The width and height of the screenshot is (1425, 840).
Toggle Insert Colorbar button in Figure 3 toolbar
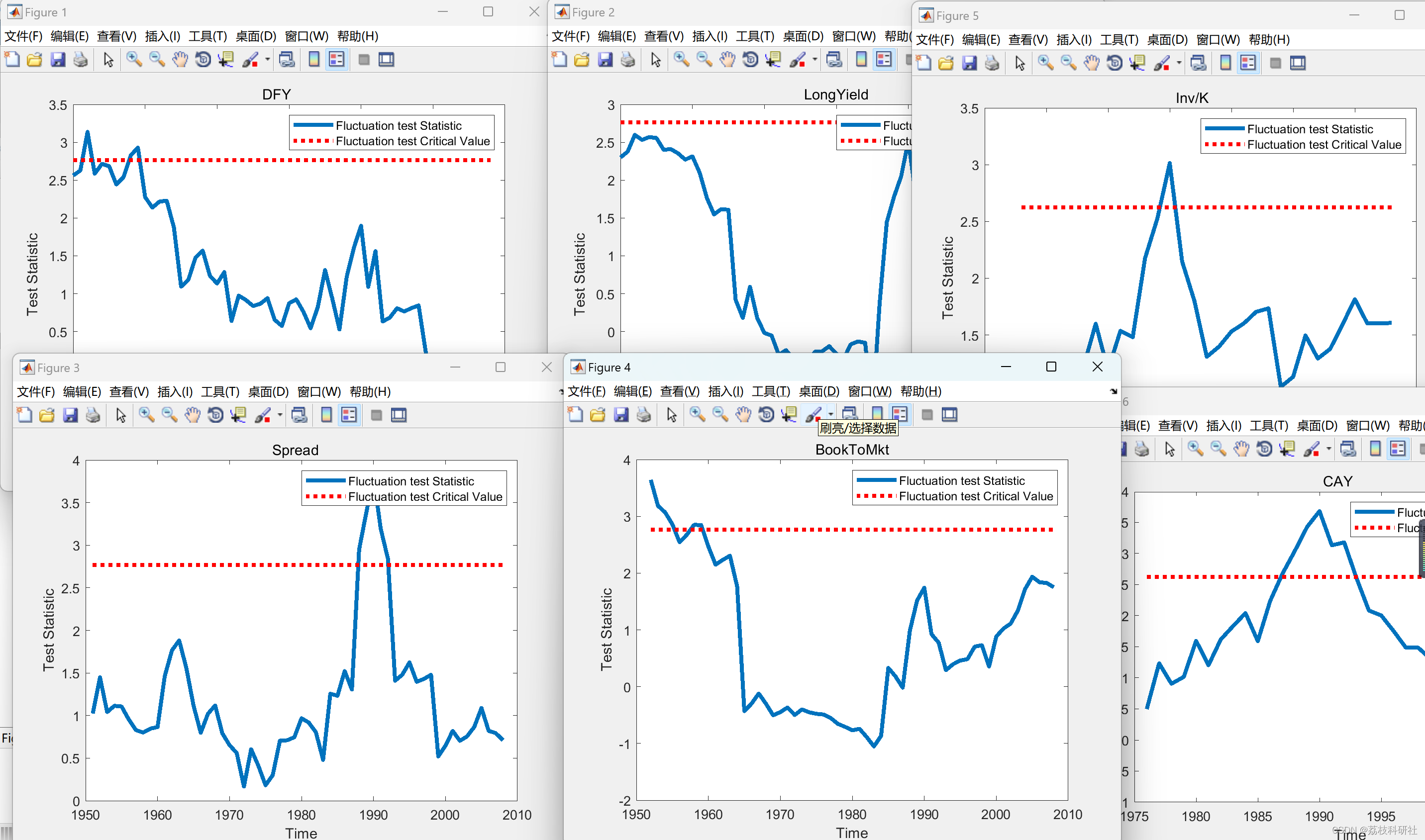tap(327, 415)
